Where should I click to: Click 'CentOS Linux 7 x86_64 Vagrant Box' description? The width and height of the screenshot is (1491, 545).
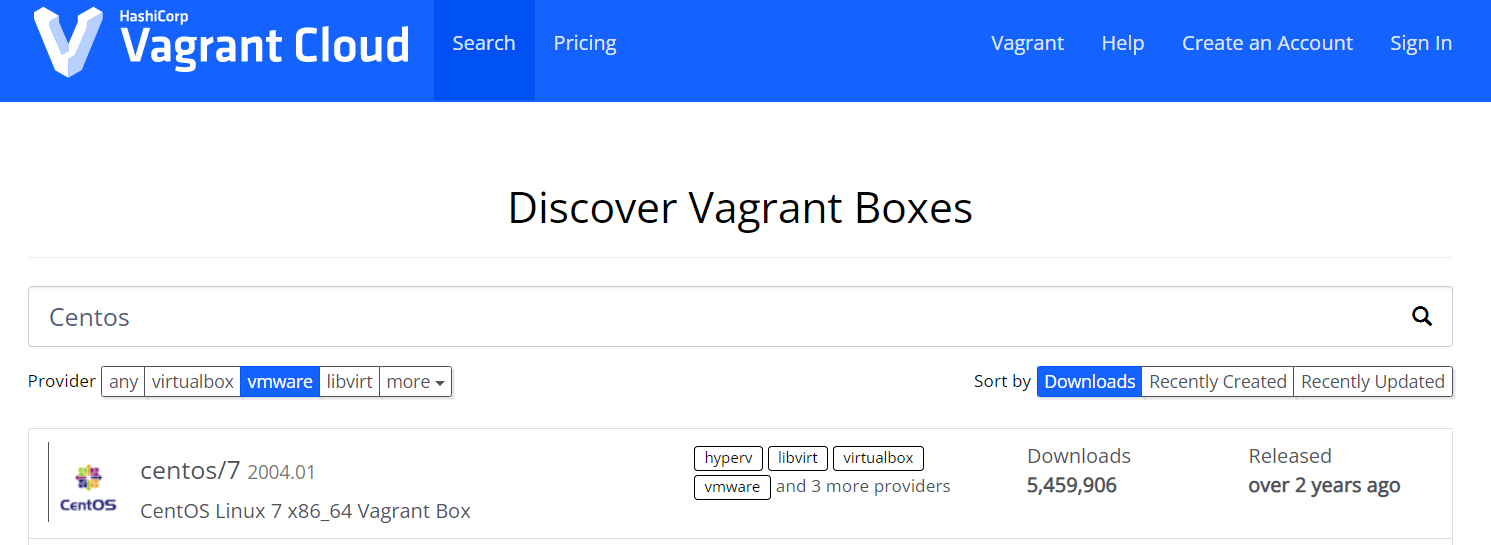point(305,511)
